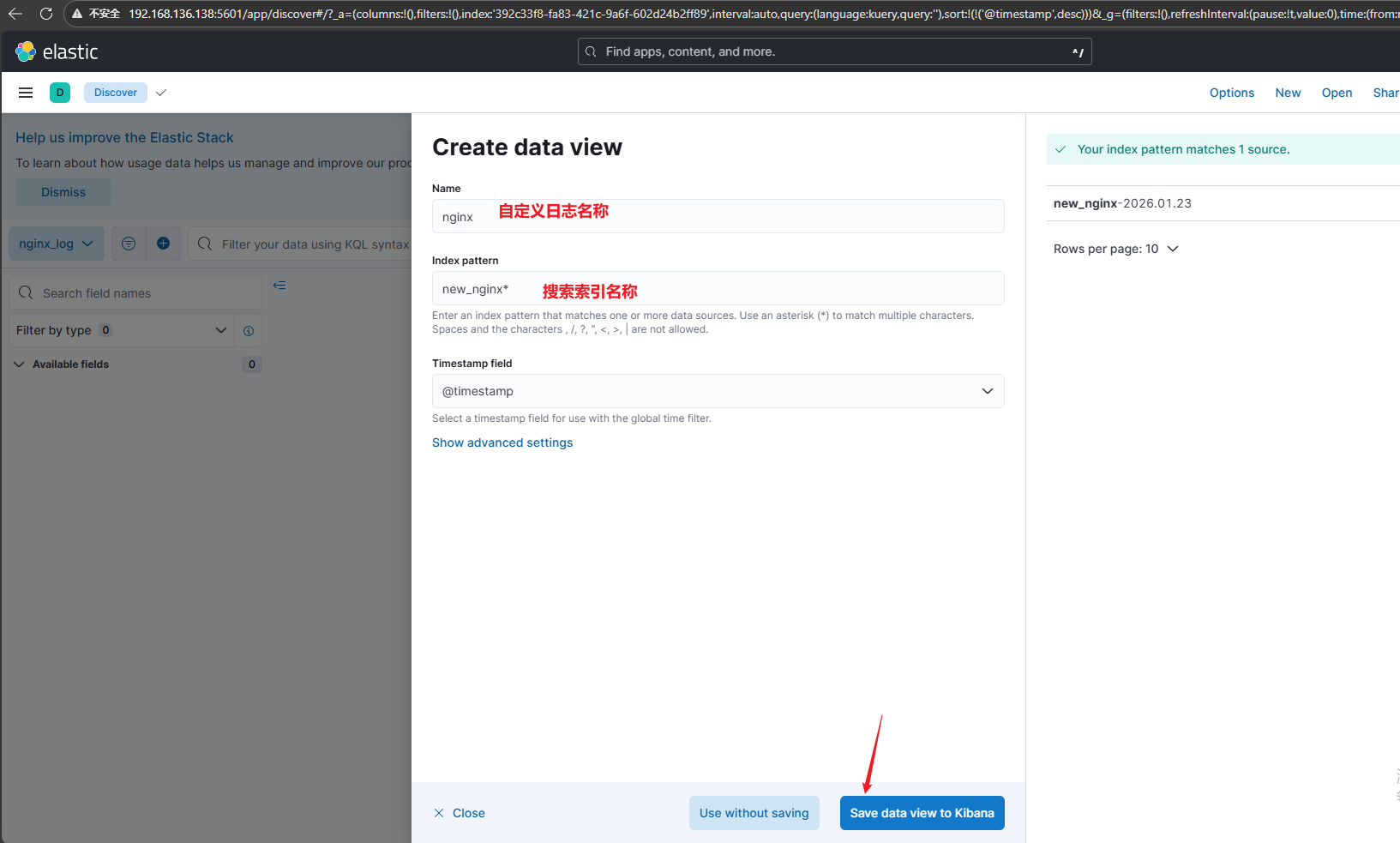Open the nginx_log data view dropdown
Image resolution: width=1400 pixels, height=843 pixels.
tap(57, 244)
